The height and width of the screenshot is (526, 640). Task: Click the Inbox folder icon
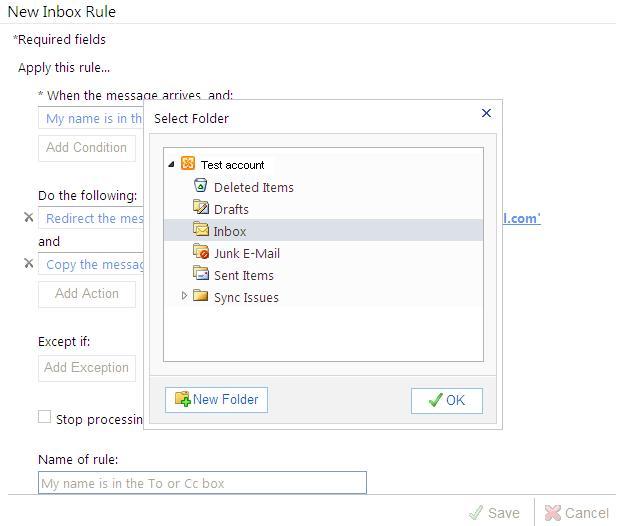(200, 230)
